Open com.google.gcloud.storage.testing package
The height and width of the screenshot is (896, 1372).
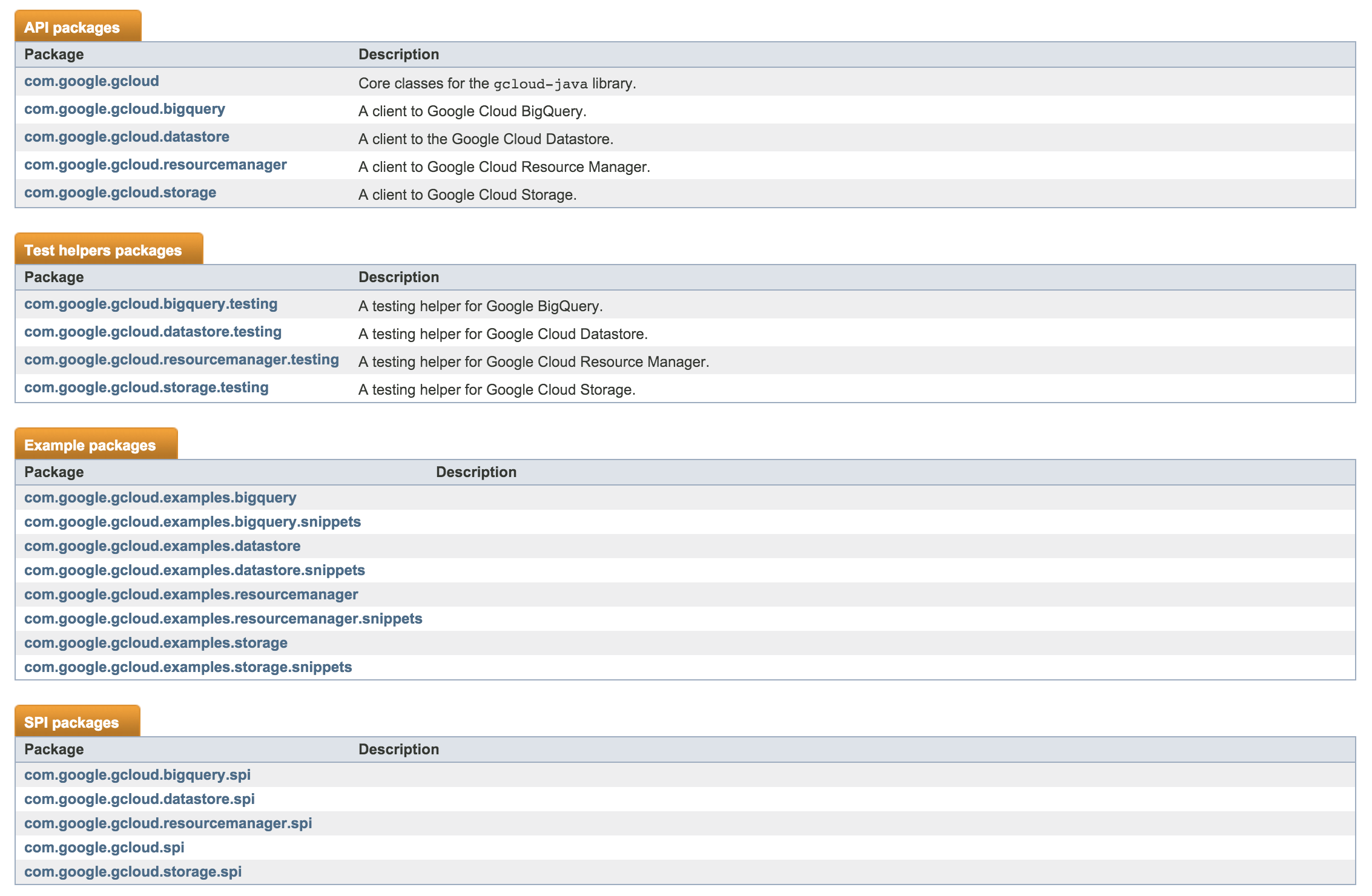(x=147, y=387)
